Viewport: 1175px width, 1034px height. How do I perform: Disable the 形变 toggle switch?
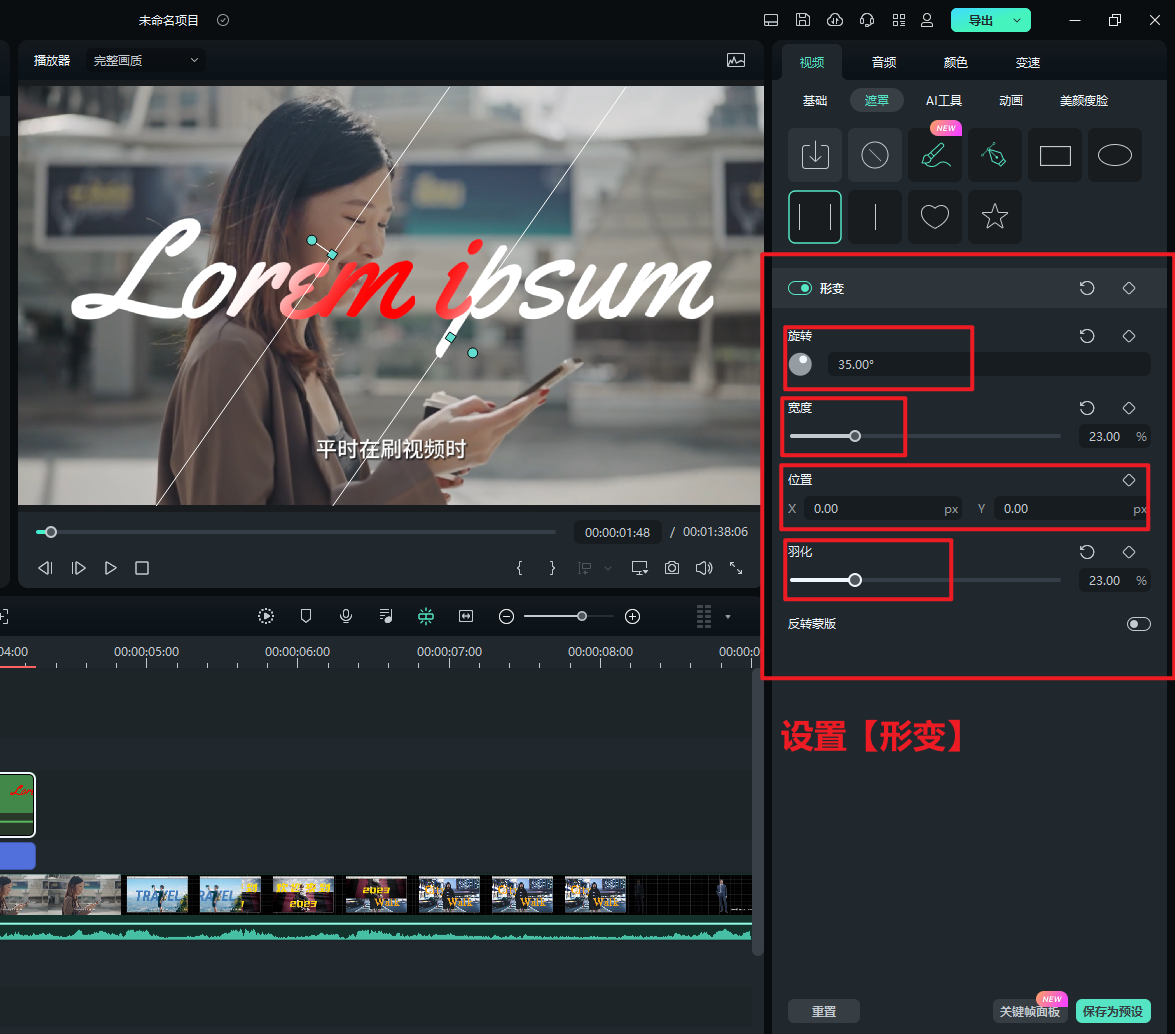[800, 288]
